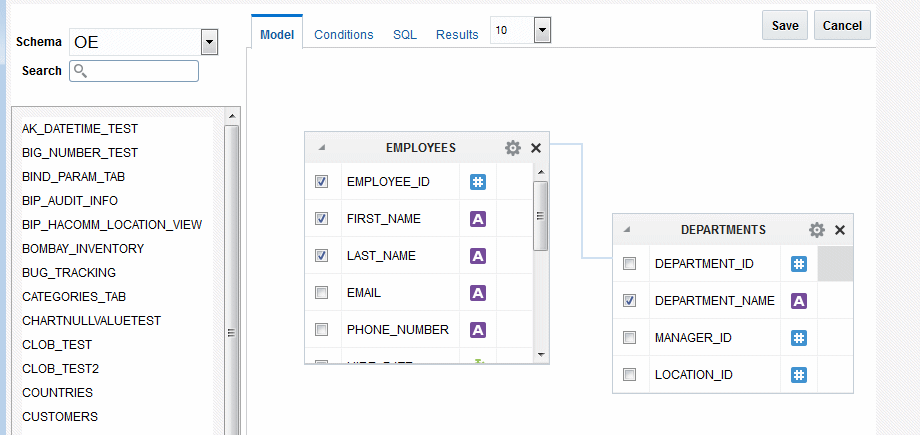The image size is (920, 435).
Task: Click LOCATION_ID number type icon
Action: tap(799, 375)
